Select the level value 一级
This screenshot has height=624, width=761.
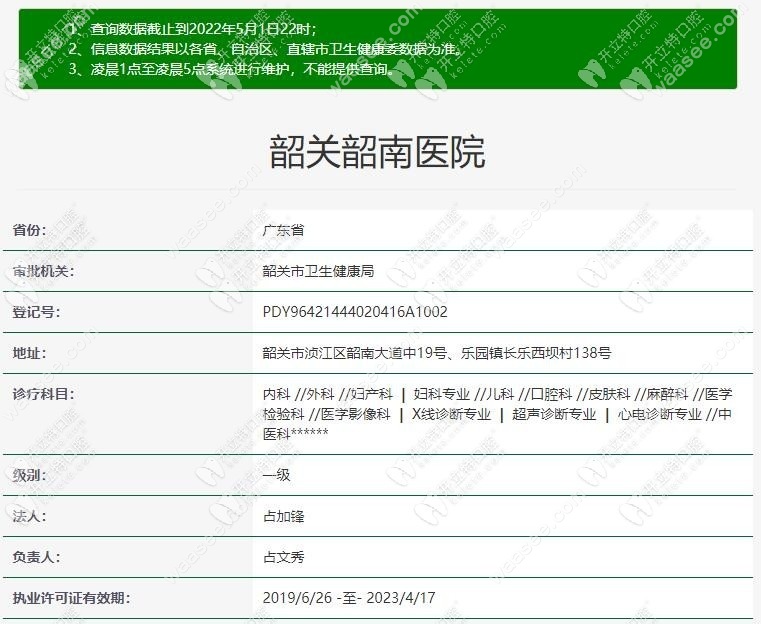pos(277,475)
